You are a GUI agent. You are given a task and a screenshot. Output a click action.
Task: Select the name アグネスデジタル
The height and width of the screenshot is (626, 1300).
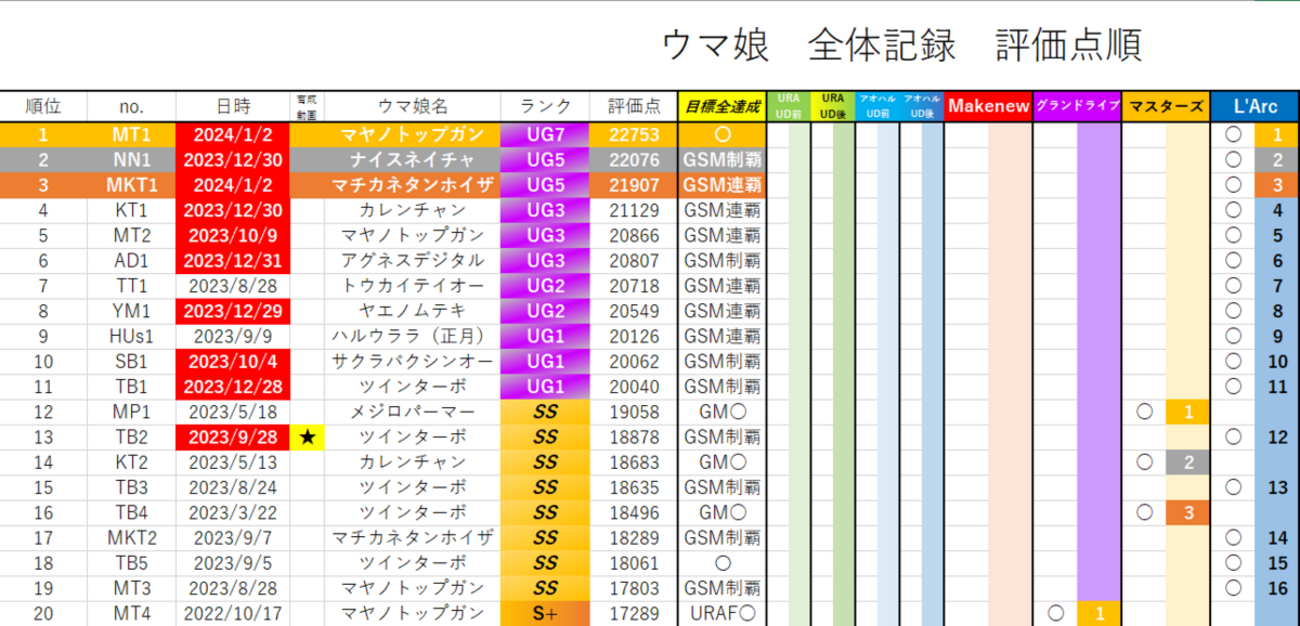pos(413,260)
